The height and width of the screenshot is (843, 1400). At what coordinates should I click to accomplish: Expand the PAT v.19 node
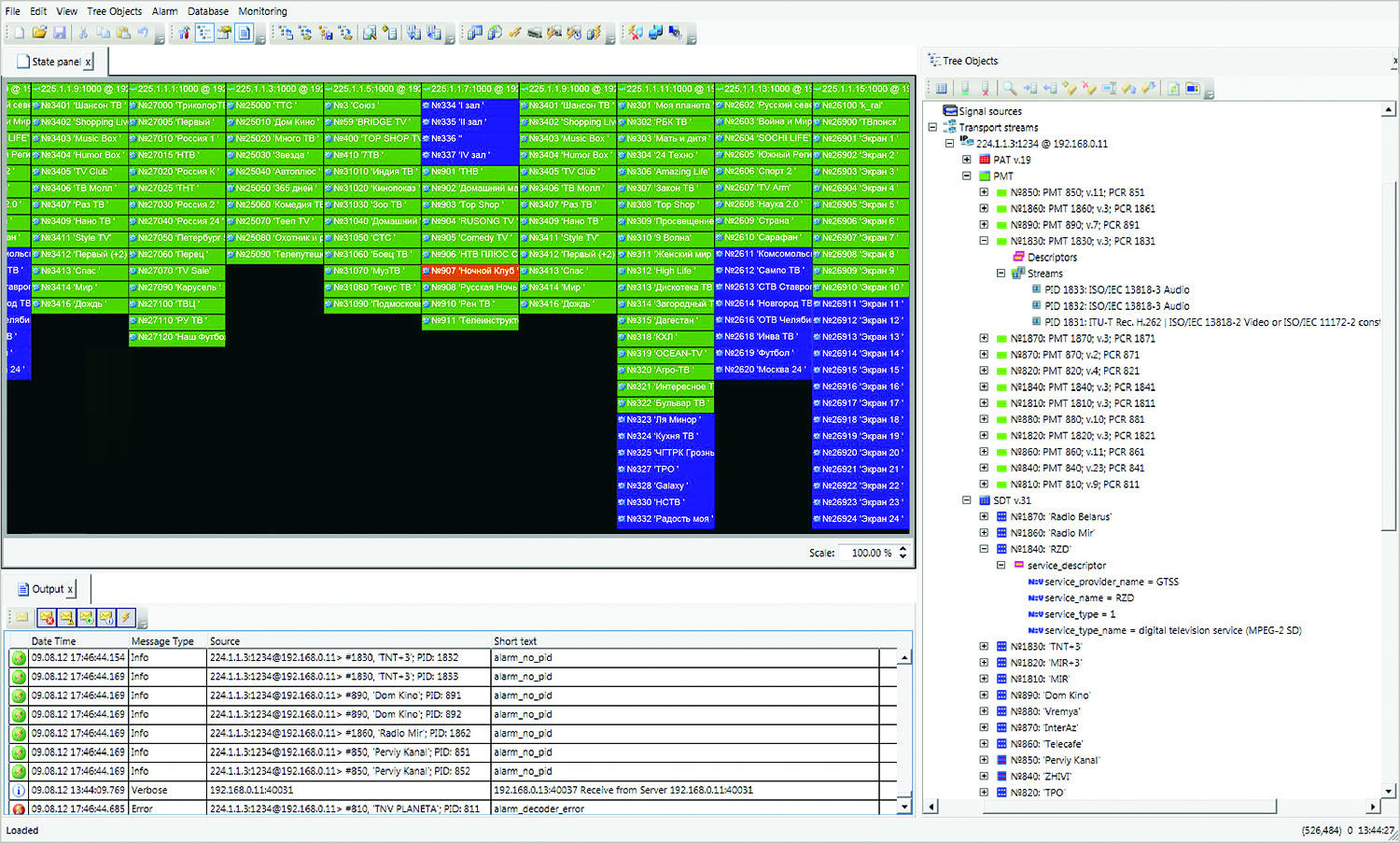(x=967, y=160)
